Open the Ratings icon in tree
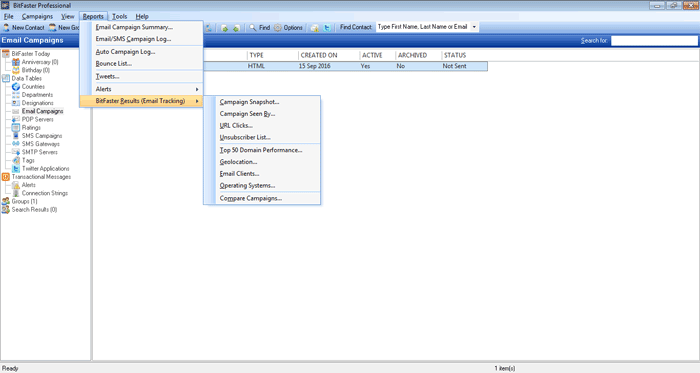Screen dimensions: 700x373 (16, 127)
